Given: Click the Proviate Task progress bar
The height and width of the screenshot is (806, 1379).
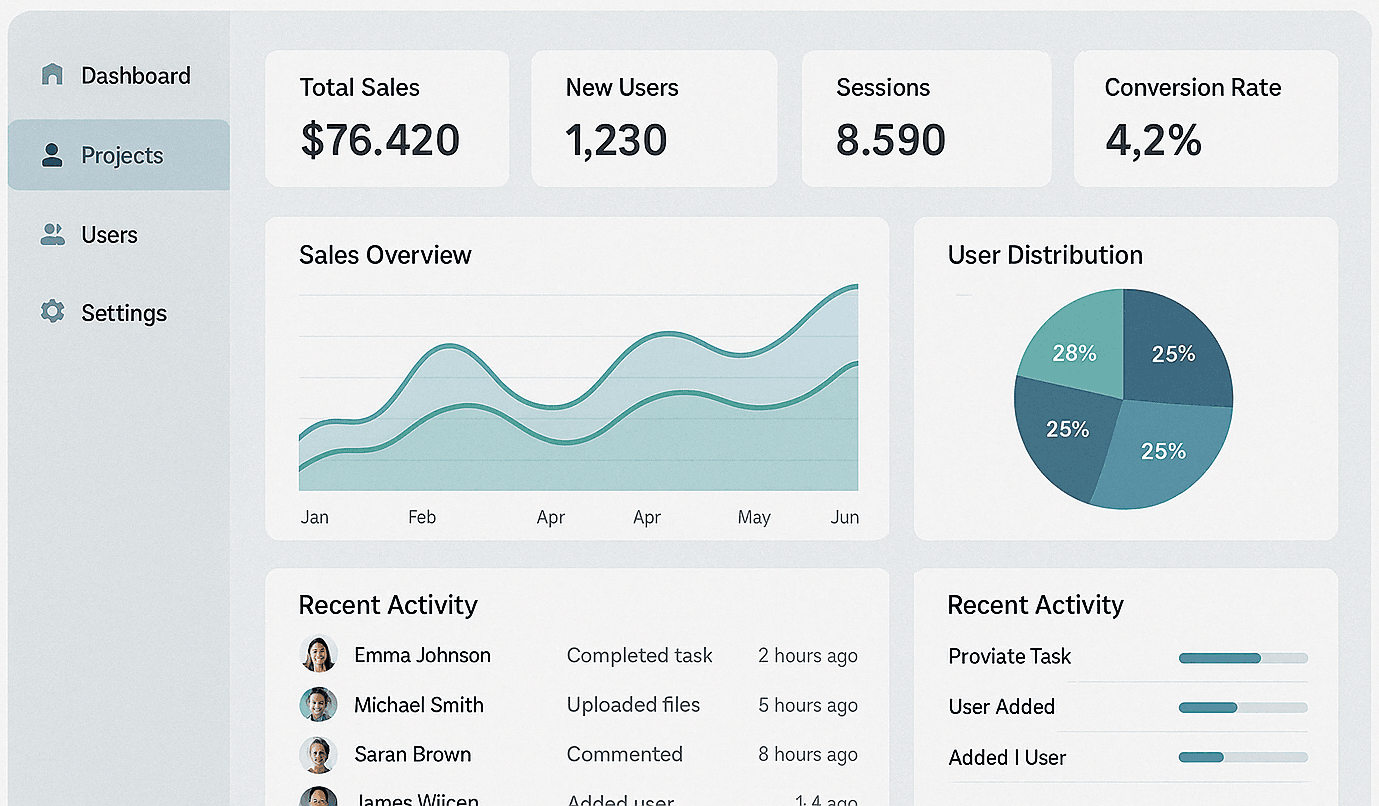Looking at the screenshot, I should tap(1243, 658).
